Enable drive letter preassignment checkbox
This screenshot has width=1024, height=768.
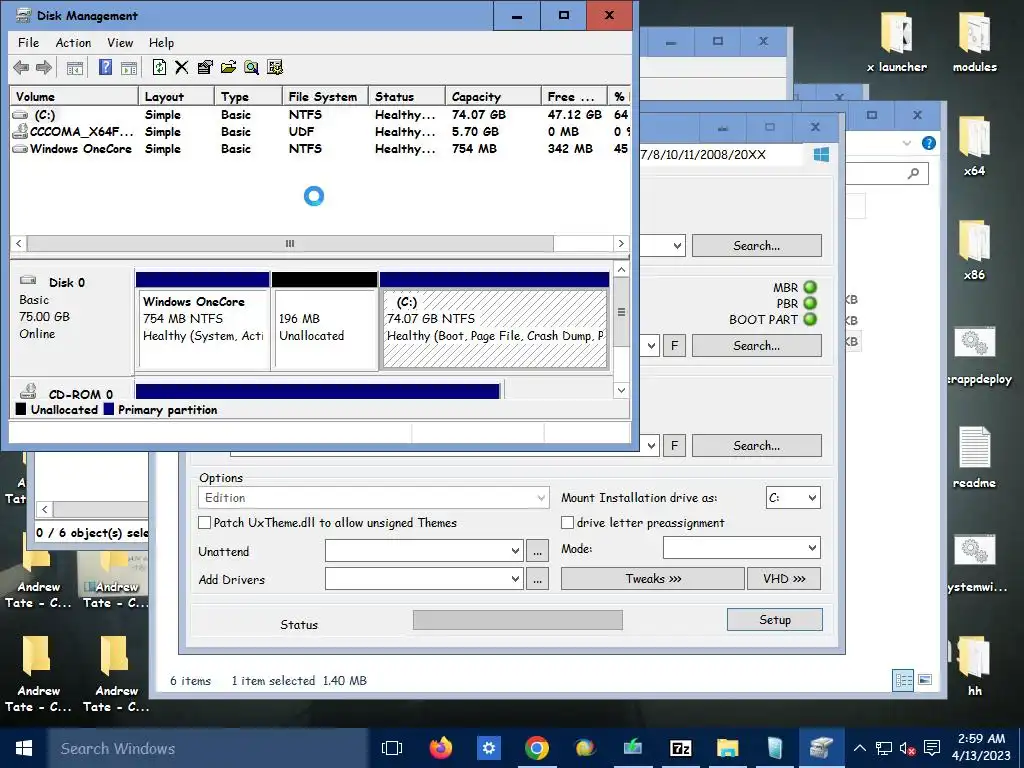click(x=568, y=523)
